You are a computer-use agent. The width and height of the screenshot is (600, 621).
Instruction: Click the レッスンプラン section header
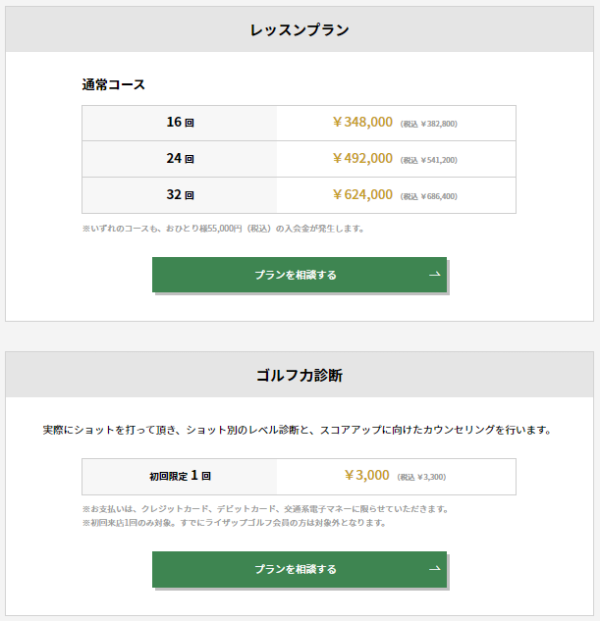point(299,30)
